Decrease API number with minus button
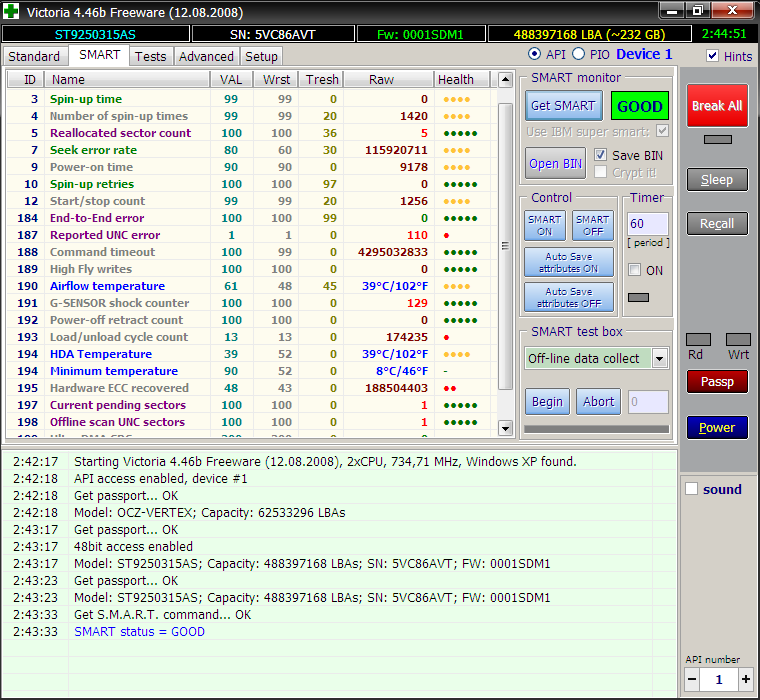Viewport: 760px width, 700px height. tap(692, 679)
